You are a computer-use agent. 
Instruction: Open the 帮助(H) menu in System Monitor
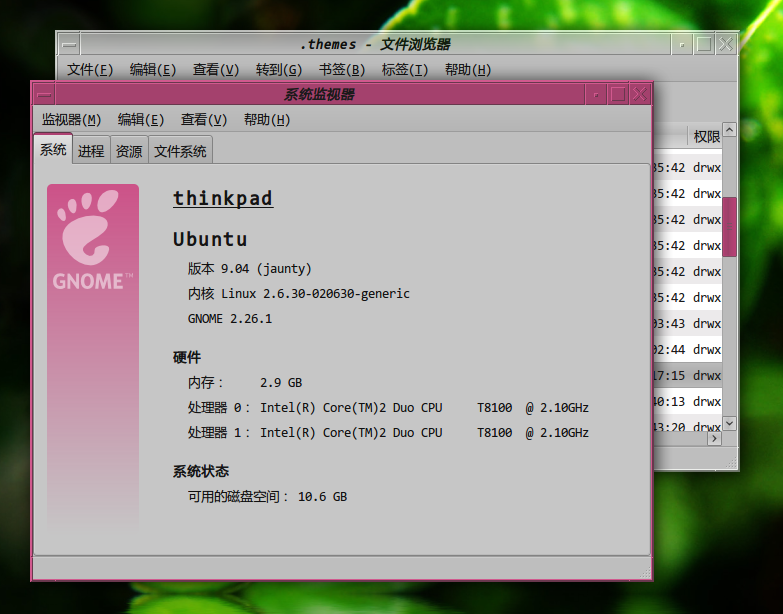pyautogui.click(x=267, y=120)
